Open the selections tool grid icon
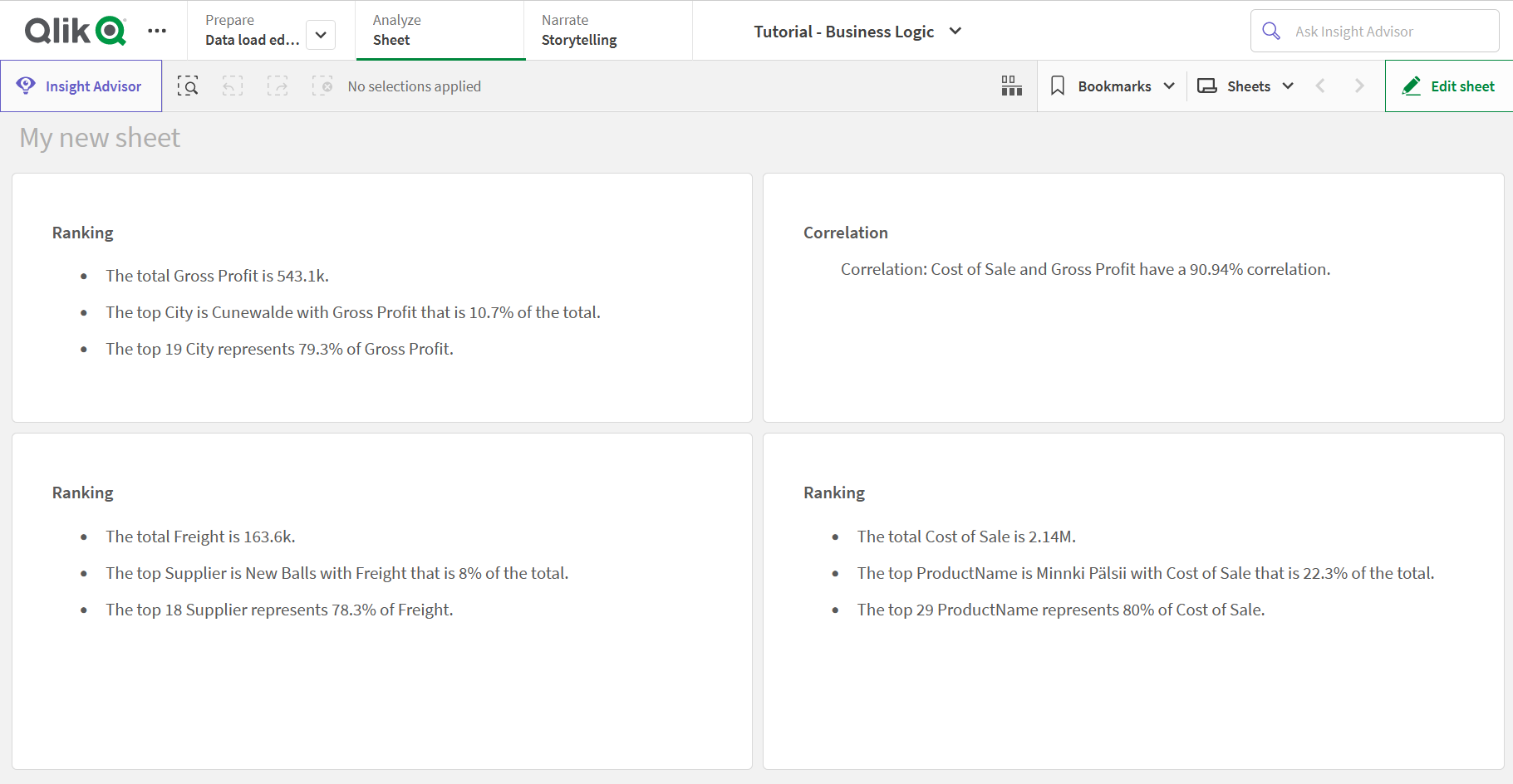This screenshot has width=1513, height=784. [1011, 86]
